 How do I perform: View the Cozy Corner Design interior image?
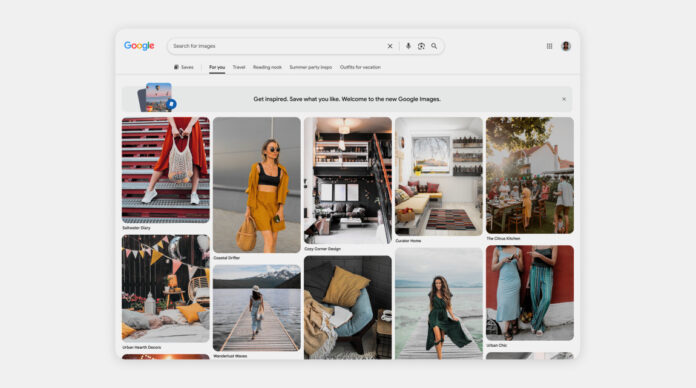(348, 180)
